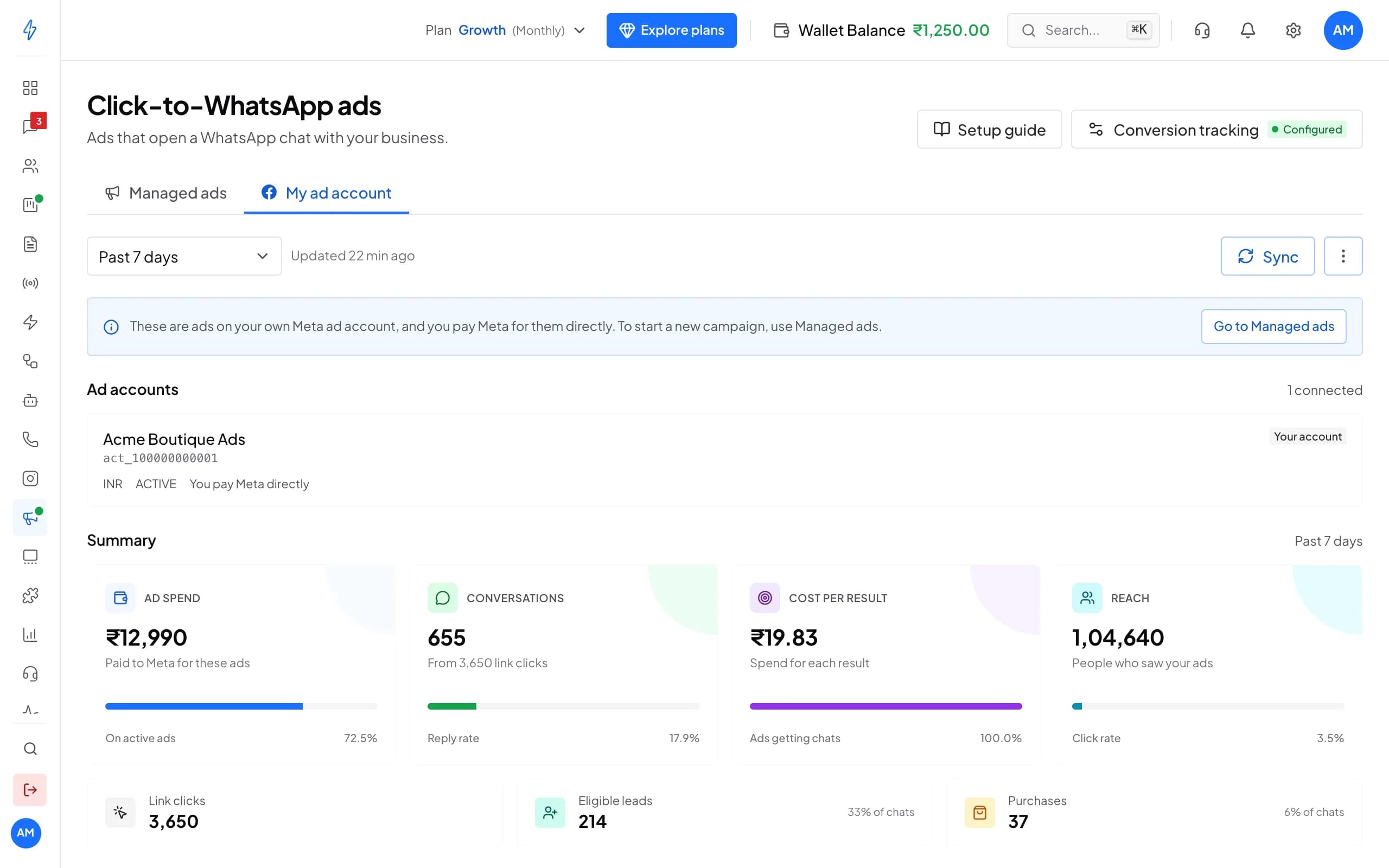Viewport: 1389px width, 868px height.
Task: Open notifications bell in top bar
Action: (x=1247, y=30)
